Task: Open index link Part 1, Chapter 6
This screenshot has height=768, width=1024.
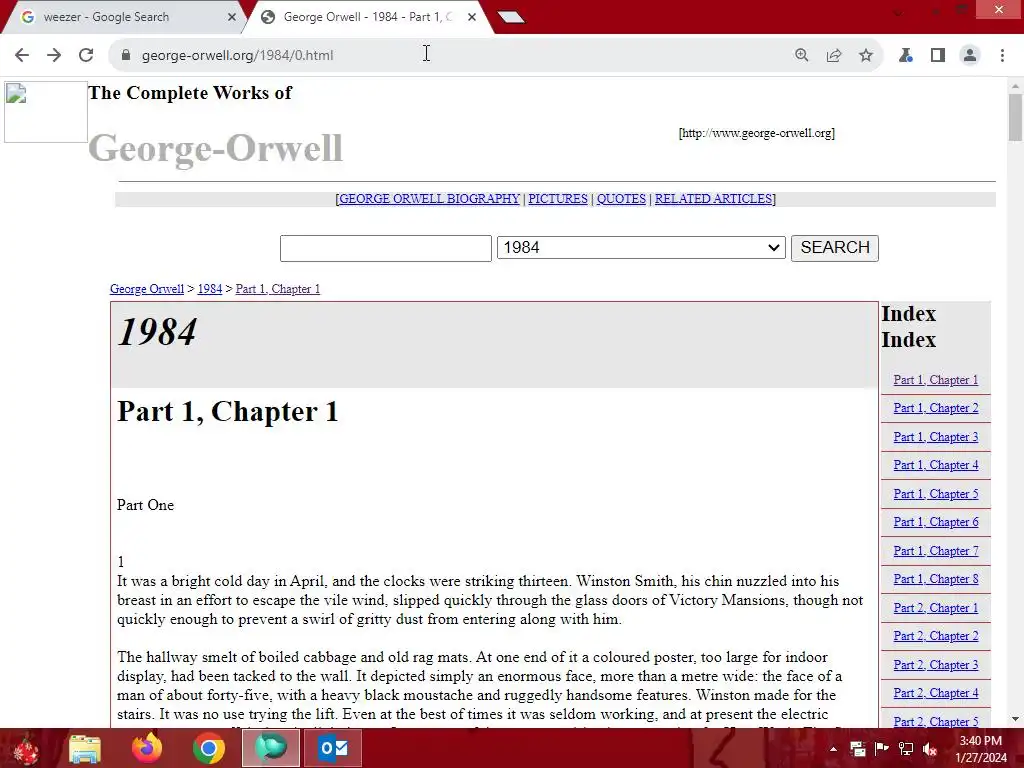Action: click(x=936, y=522)
